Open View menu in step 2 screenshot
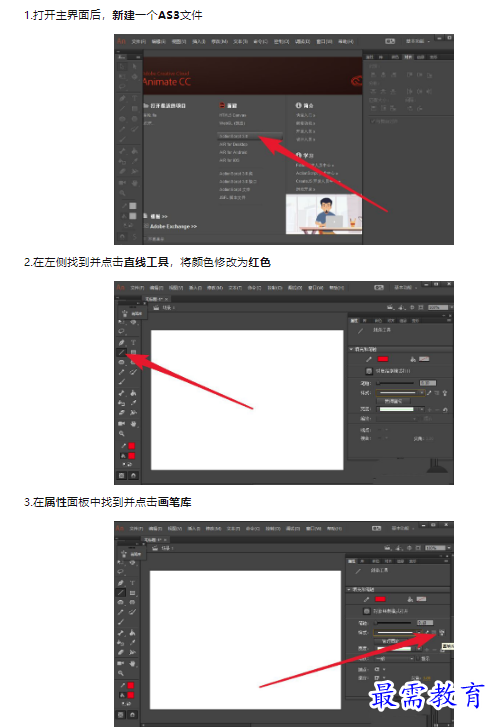The width and height of the screenshot is (493, 727). pos(176,288)
